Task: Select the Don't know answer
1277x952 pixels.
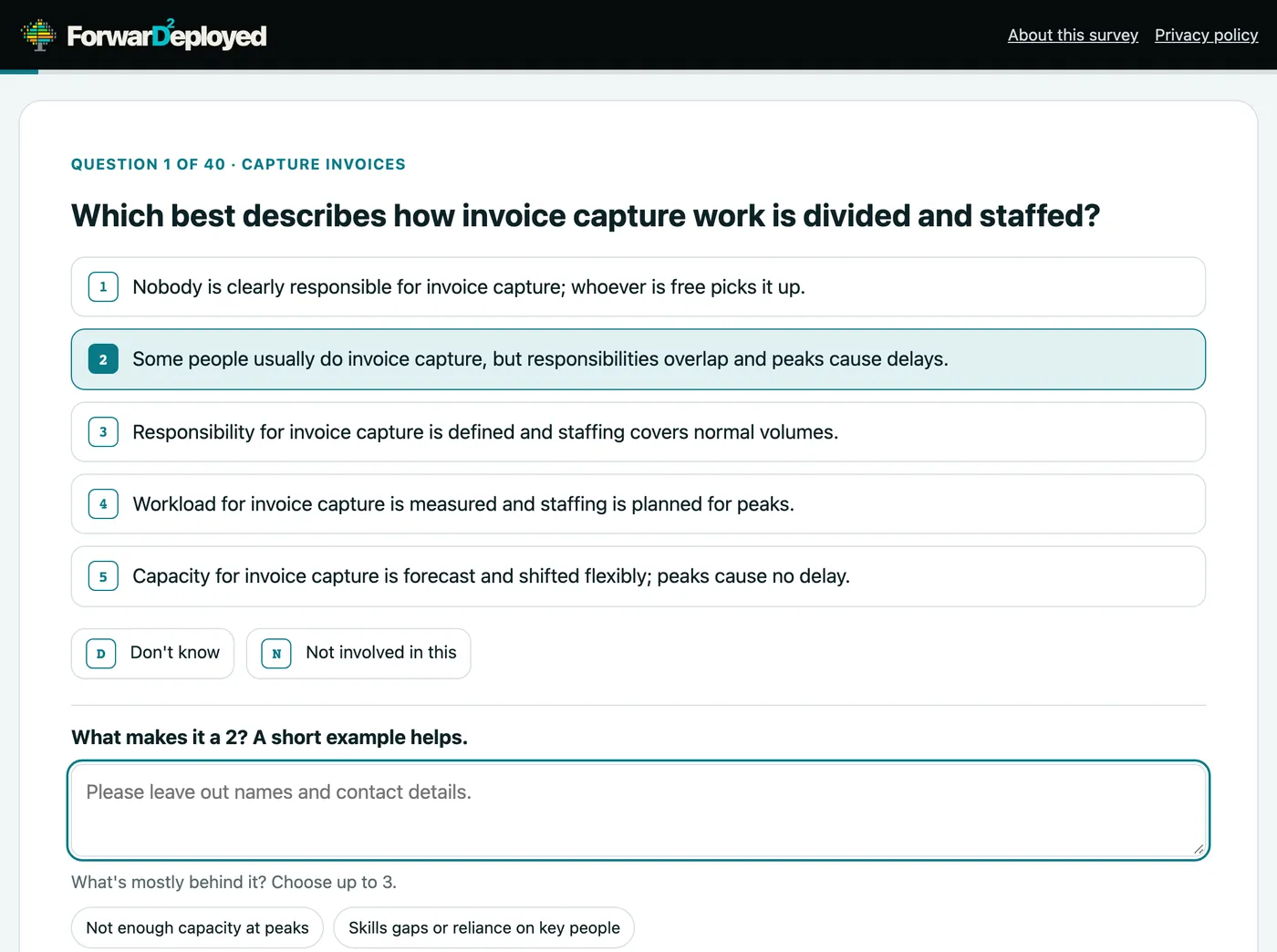Action: (x=152, y=653)
